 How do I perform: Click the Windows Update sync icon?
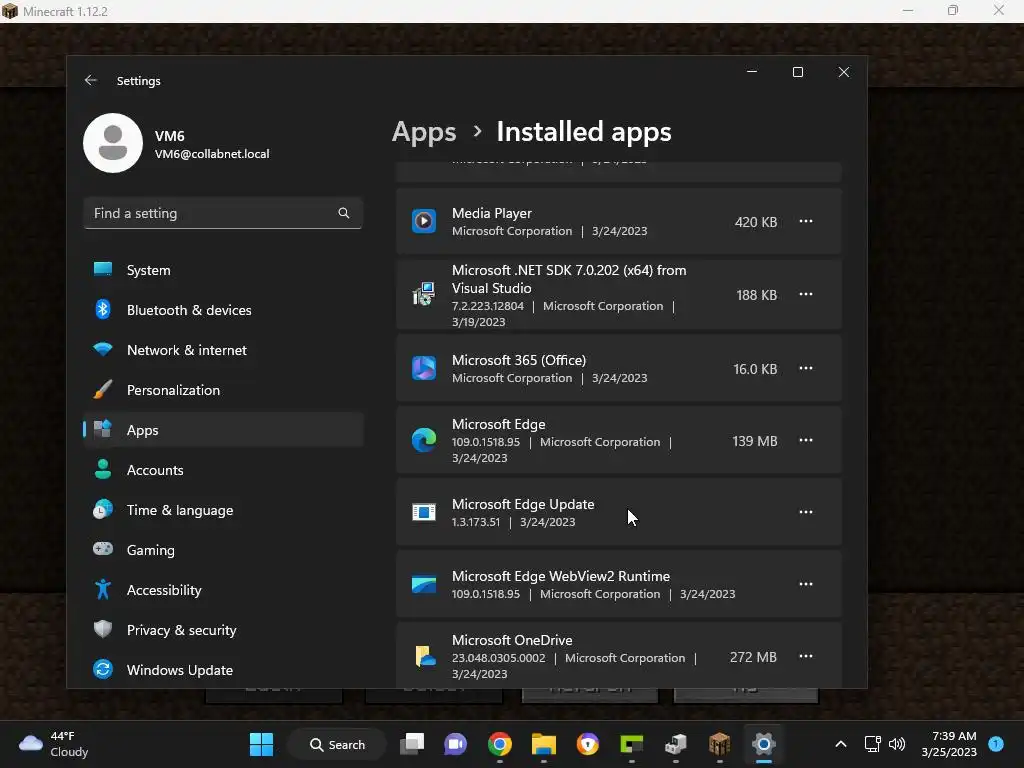click(103, 669)
